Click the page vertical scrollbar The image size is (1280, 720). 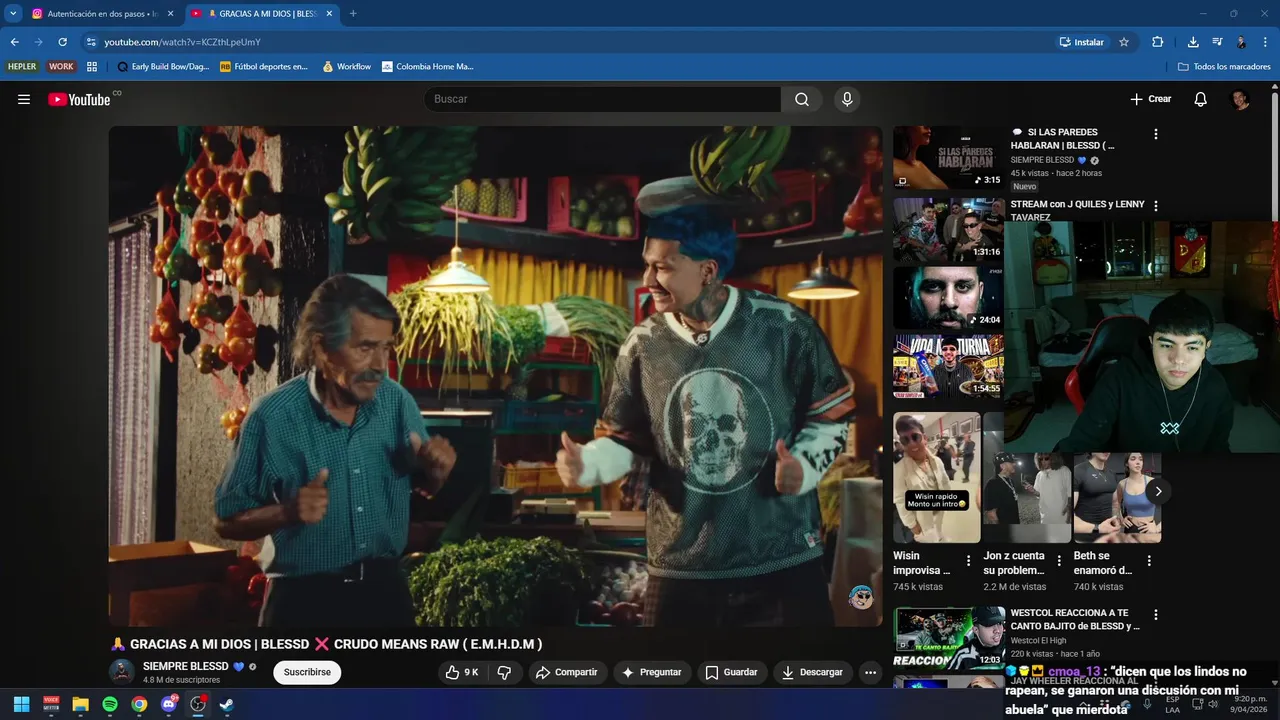pyautogui.click(x=1275, y=156)
